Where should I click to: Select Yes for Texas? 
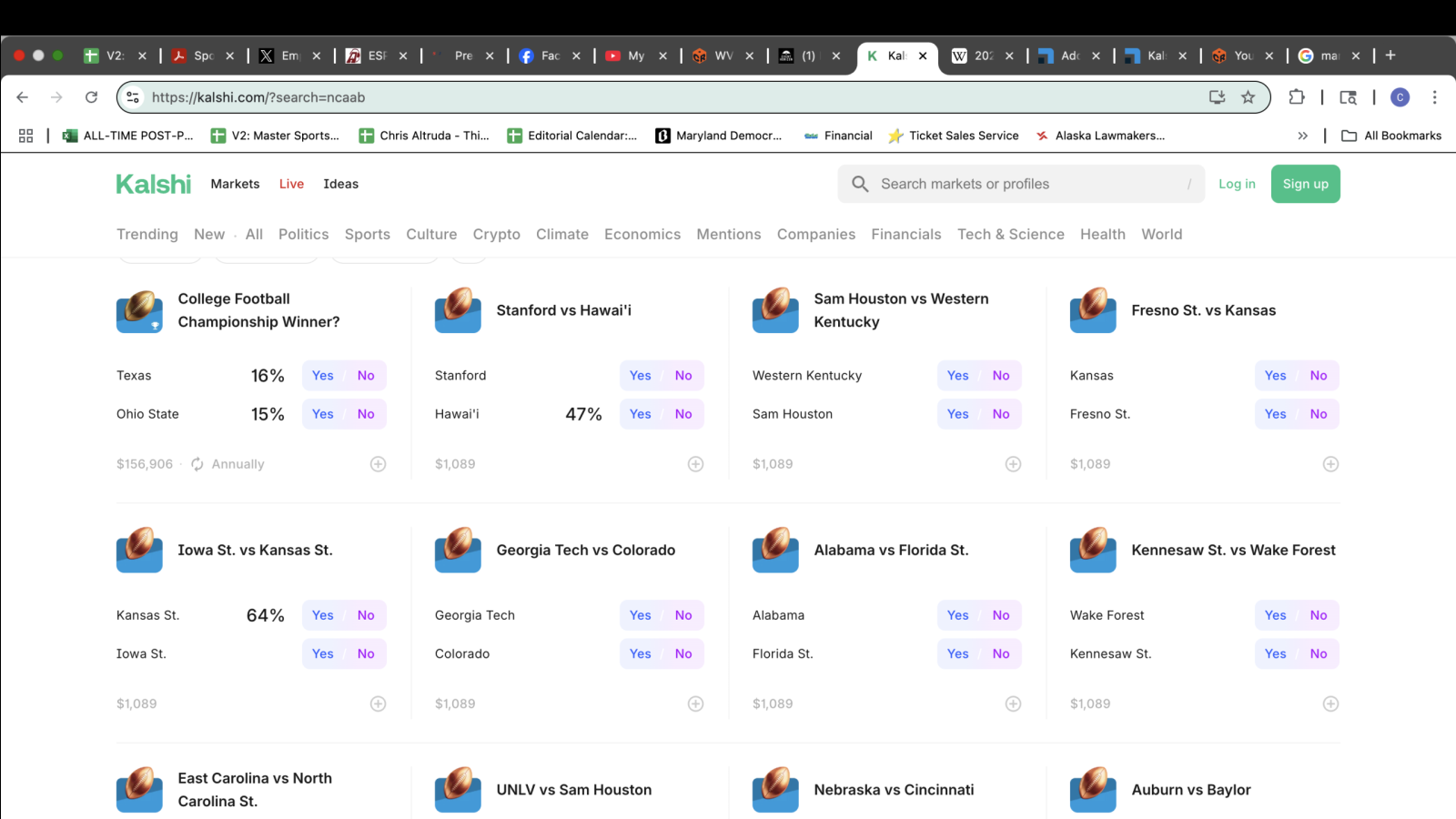323,376
